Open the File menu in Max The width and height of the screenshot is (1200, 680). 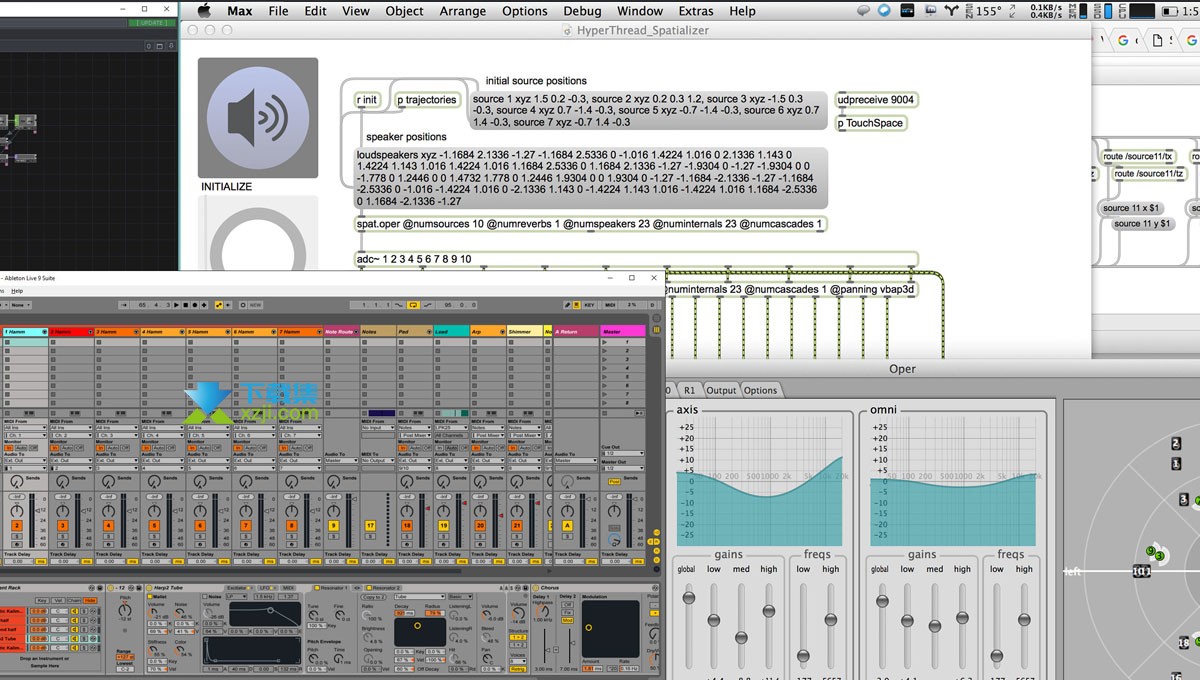(x=278, y=11)
